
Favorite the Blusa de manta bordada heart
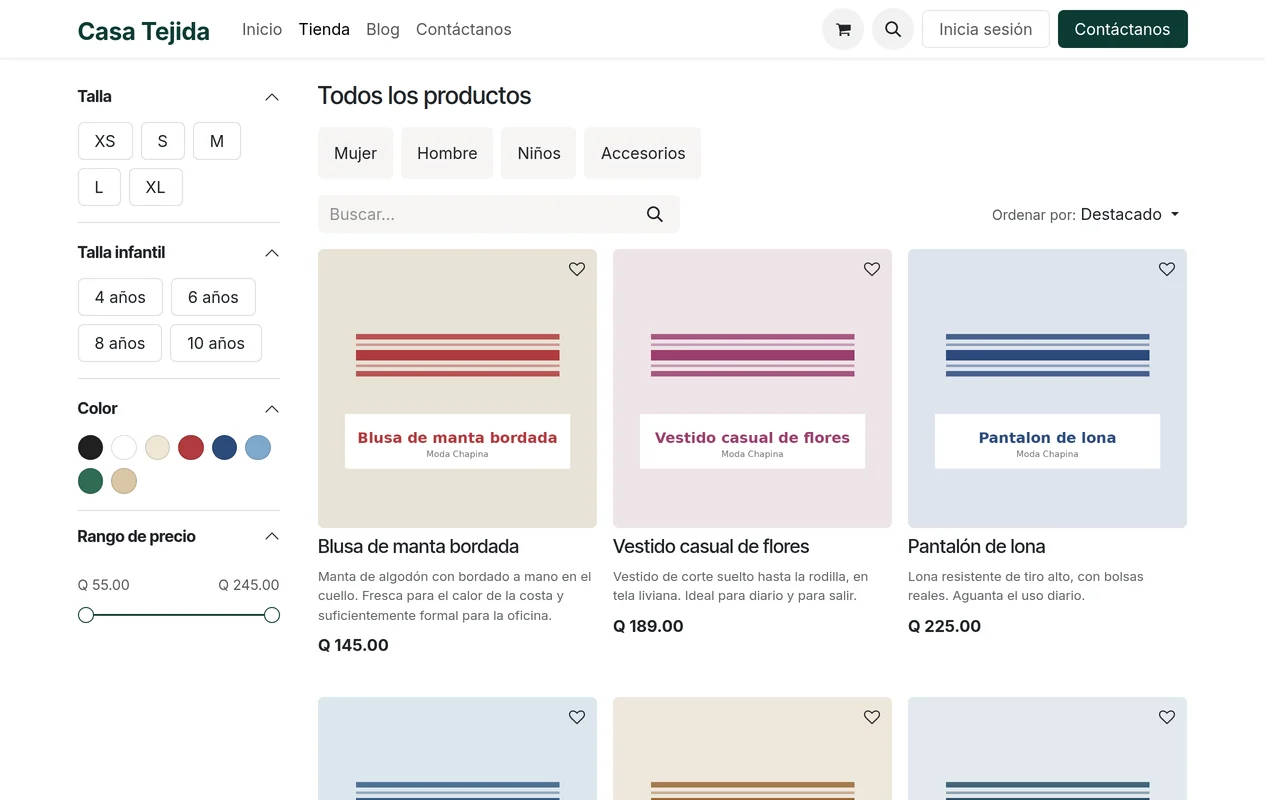click(577, 269)
